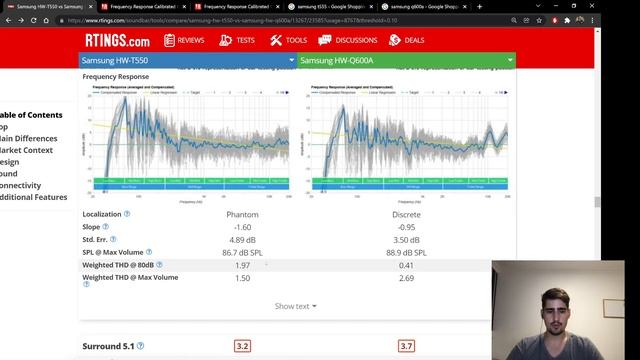This screenshot has height=360, width=640.
Task: Open the browser profile avatar
Action: (x=580, y=20)
